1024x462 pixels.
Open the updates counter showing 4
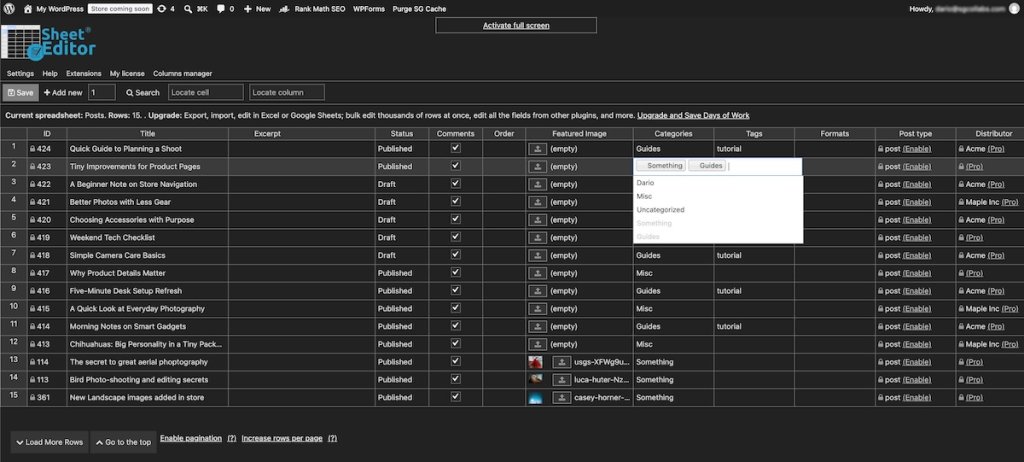click(x=166, y=9)
